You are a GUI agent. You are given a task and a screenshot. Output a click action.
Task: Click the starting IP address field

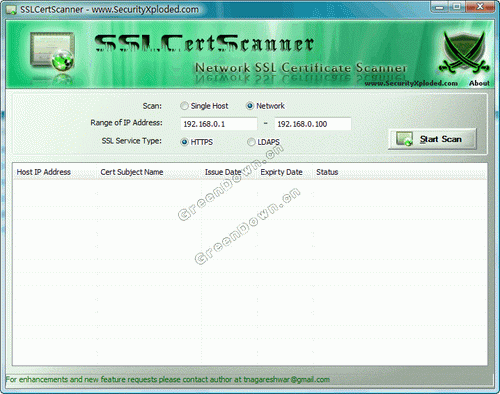[x=219, y=124]
